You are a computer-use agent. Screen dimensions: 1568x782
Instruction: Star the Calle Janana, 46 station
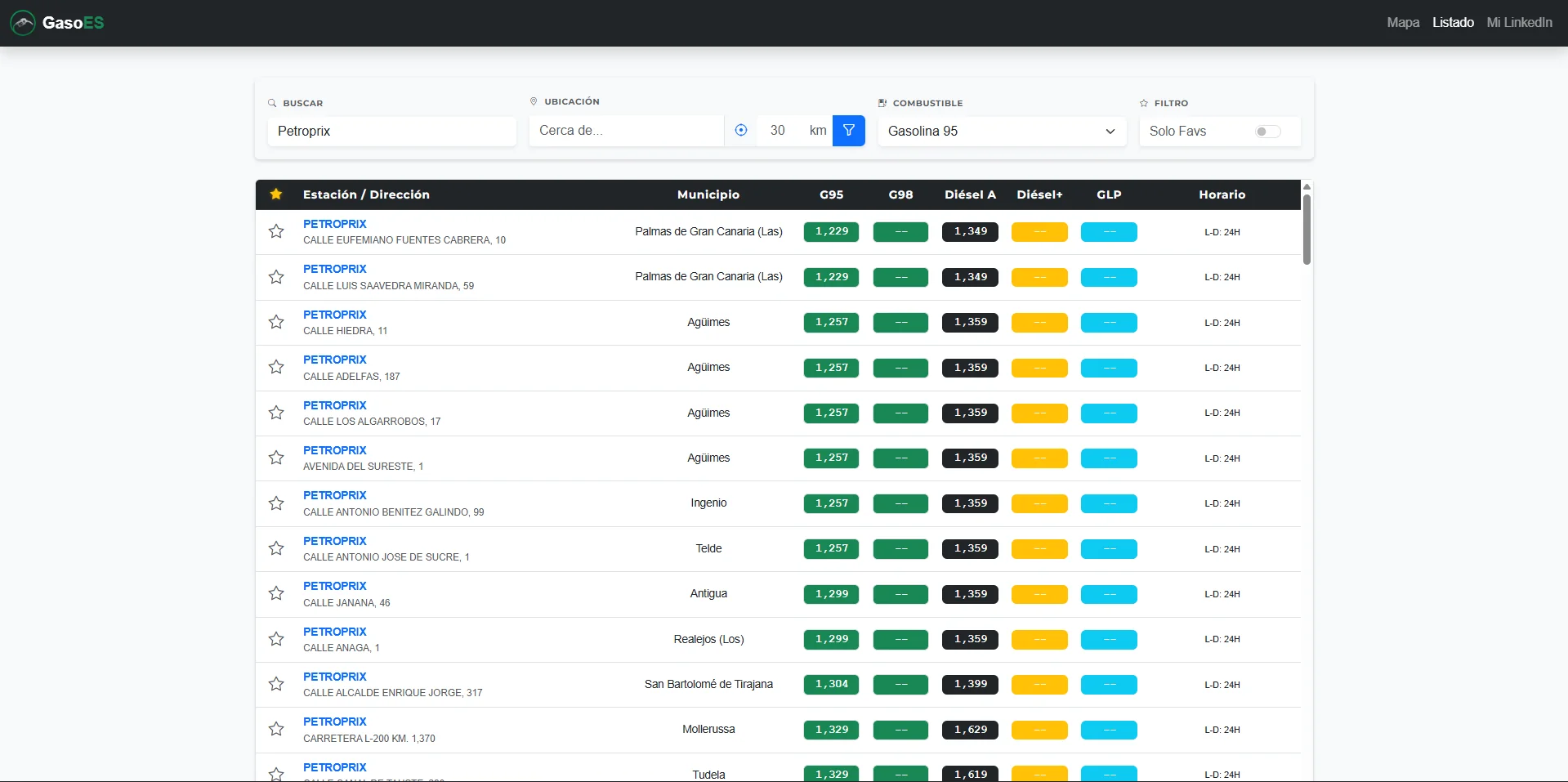coord(276,593)
